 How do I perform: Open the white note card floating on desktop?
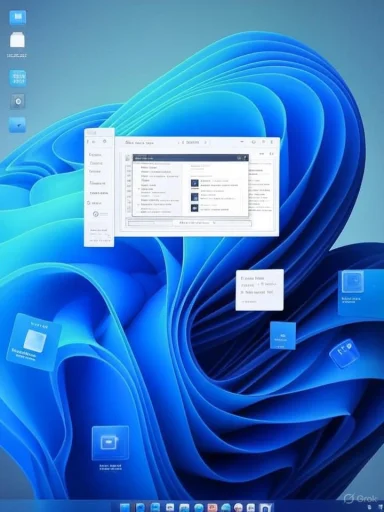pyautogui.click(x=260, y=290)
